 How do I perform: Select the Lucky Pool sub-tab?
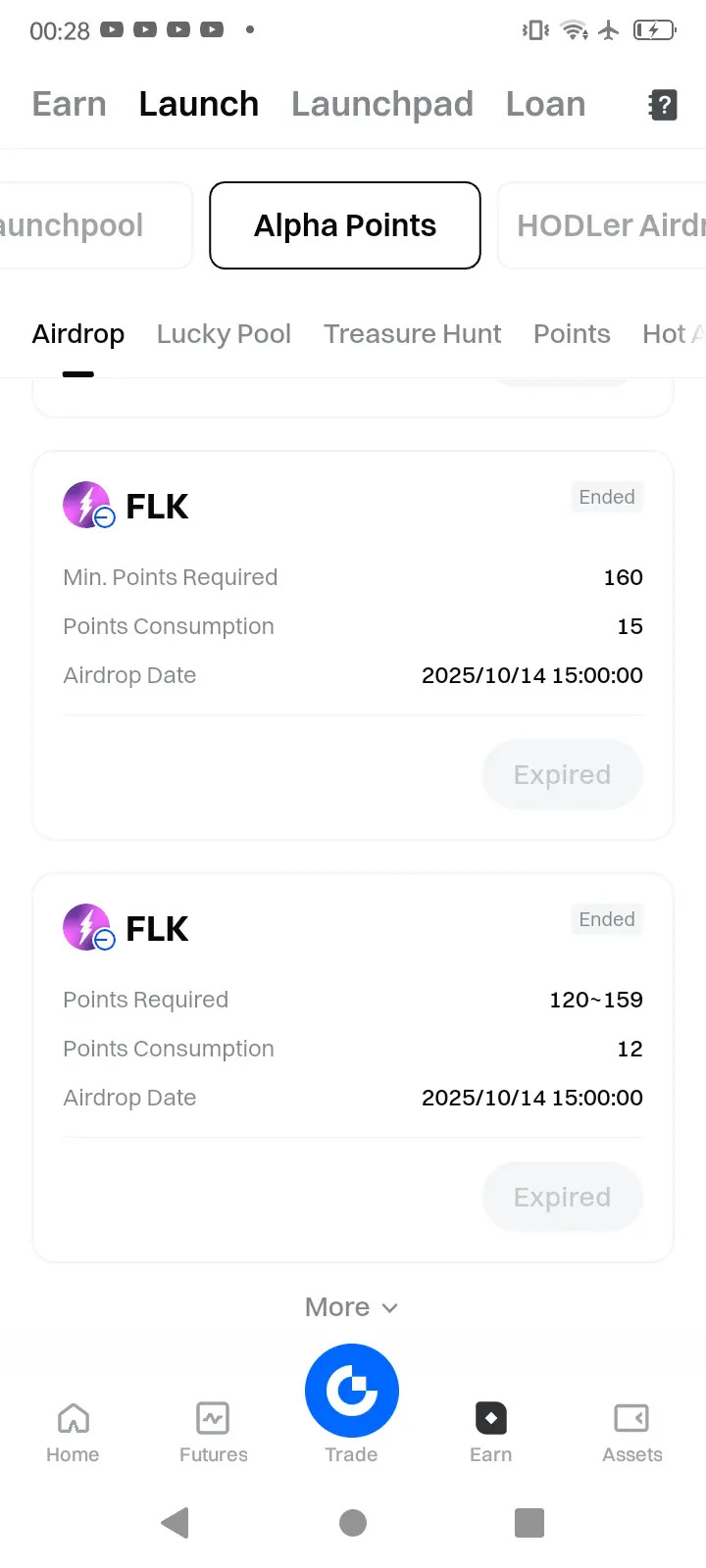(x=224, y=334)
